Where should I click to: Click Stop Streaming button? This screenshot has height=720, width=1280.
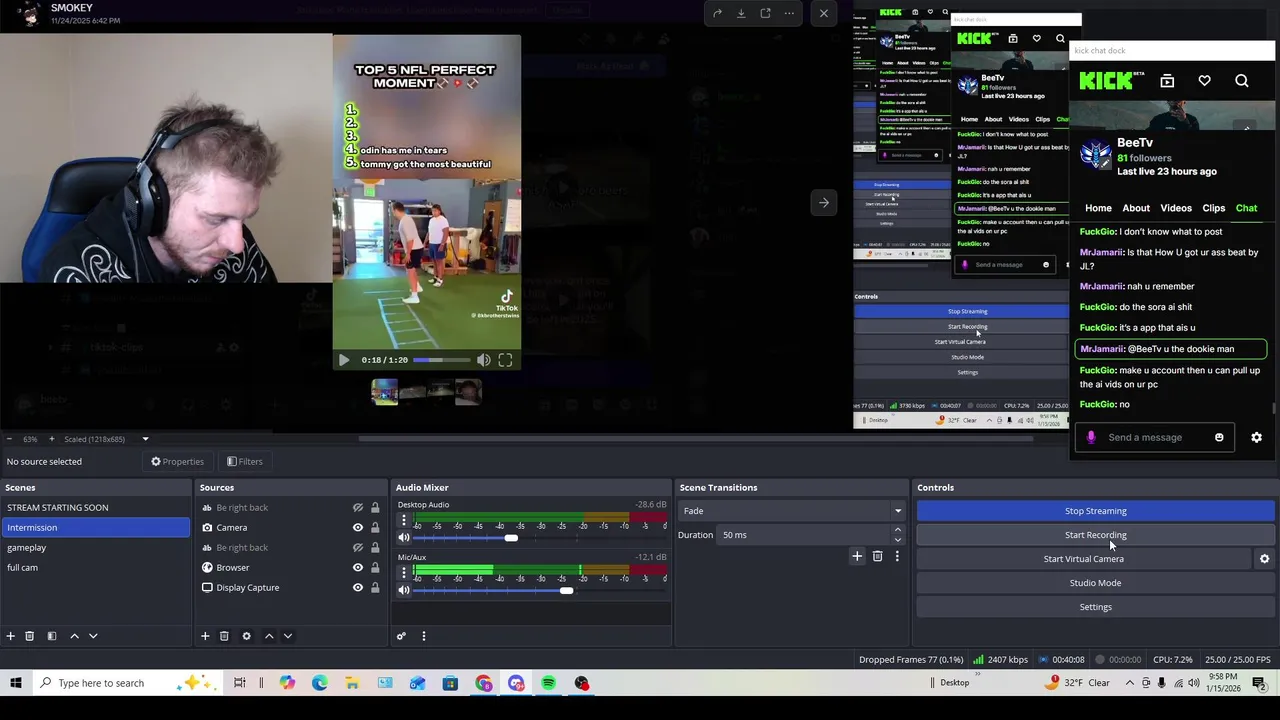pyautogui.click(x=1095, y=511)
